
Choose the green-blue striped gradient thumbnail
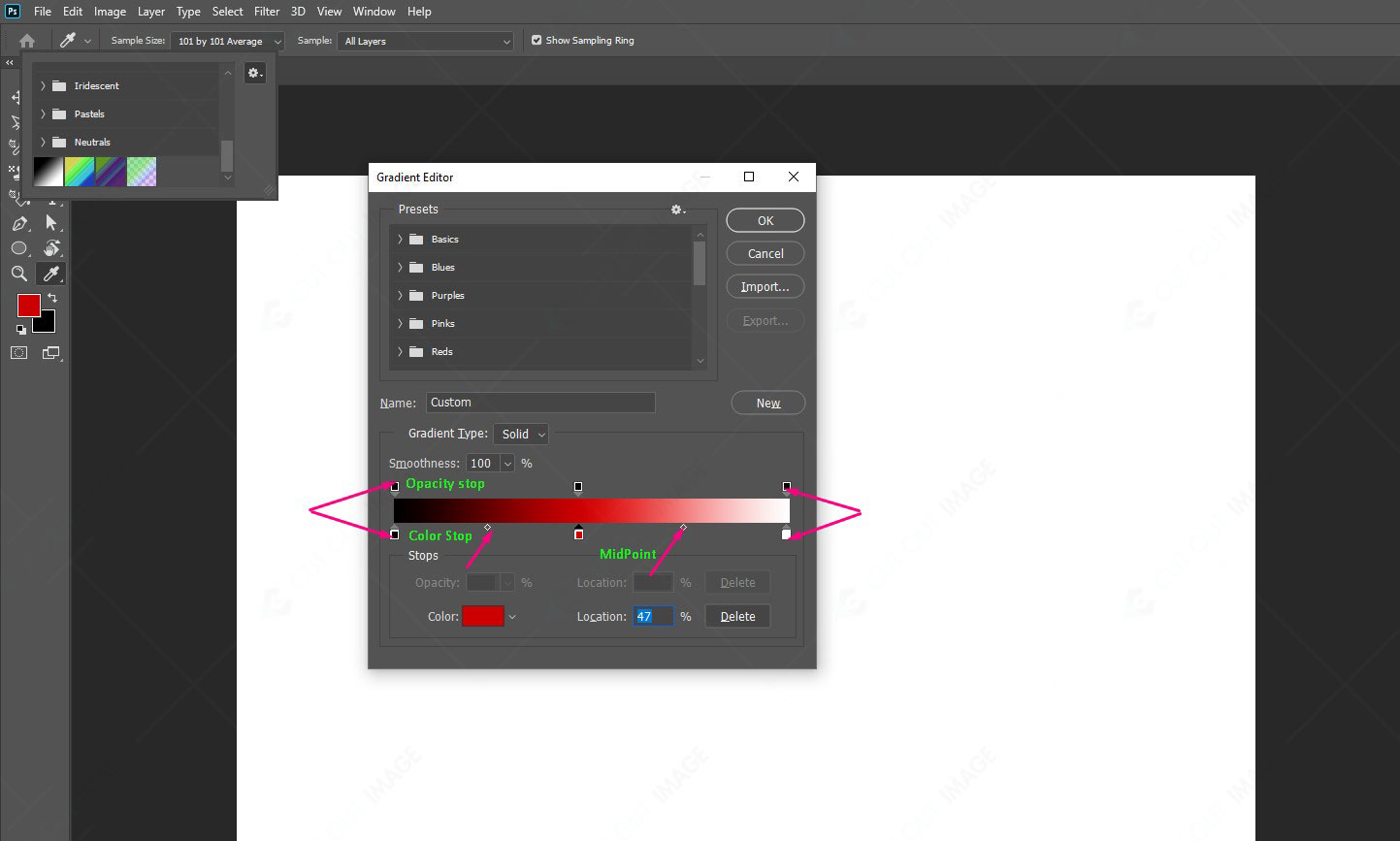pos(79,172)
